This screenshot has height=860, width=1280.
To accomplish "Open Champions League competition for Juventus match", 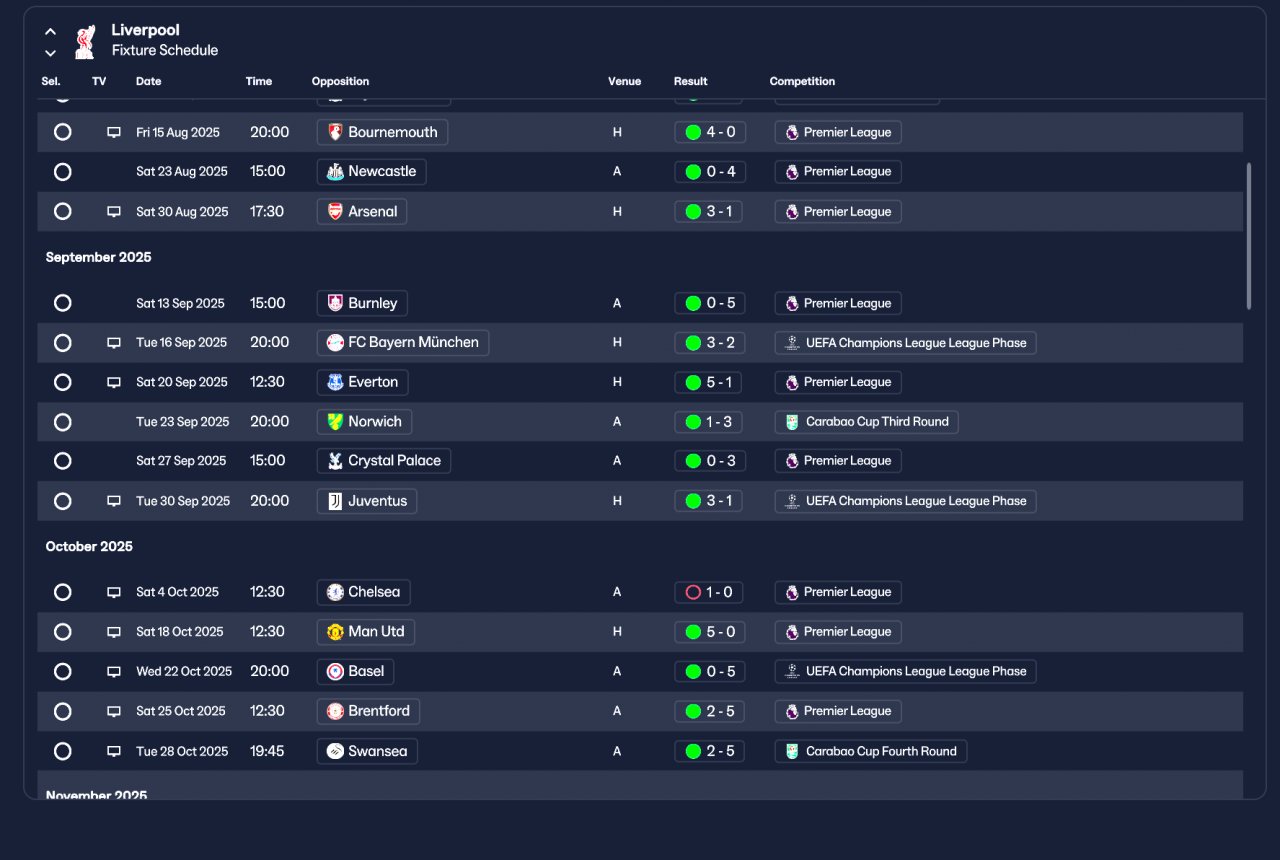I will (906, 501).
